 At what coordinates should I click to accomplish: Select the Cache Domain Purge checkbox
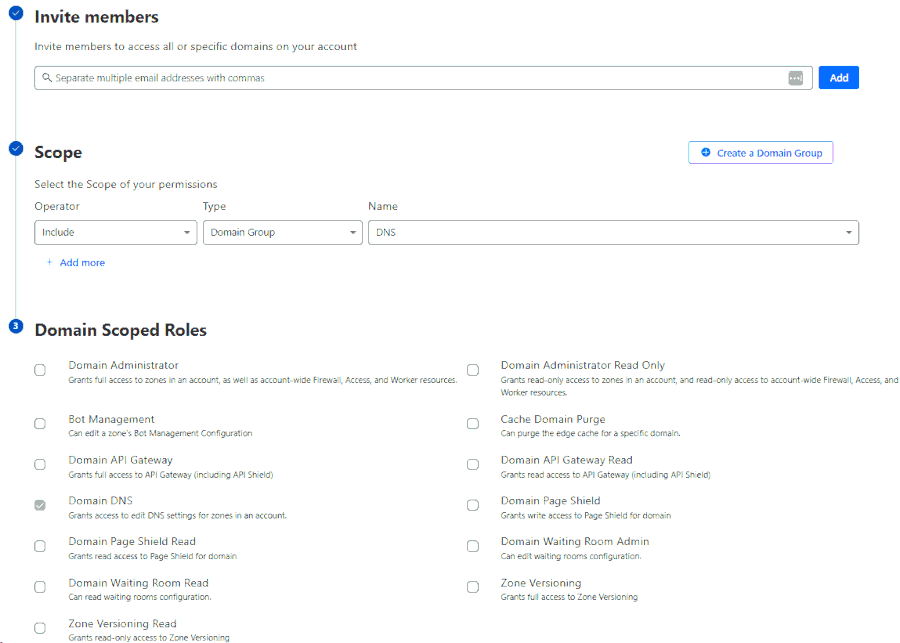pyautogui.click(x=473, y=424)
